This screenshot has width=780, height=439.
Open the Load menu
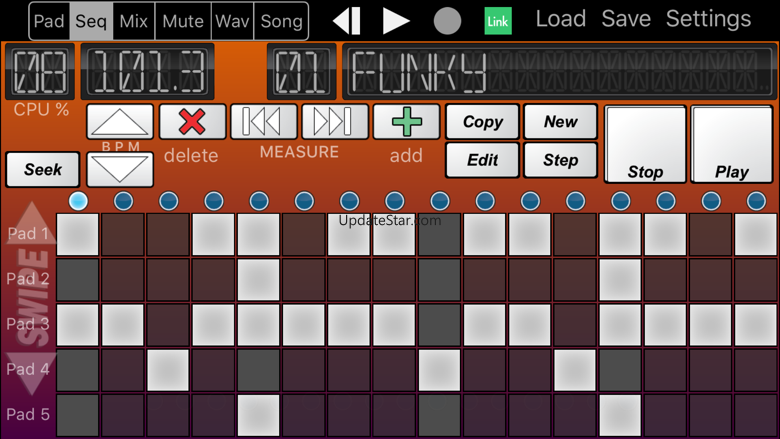pos(561,19)
